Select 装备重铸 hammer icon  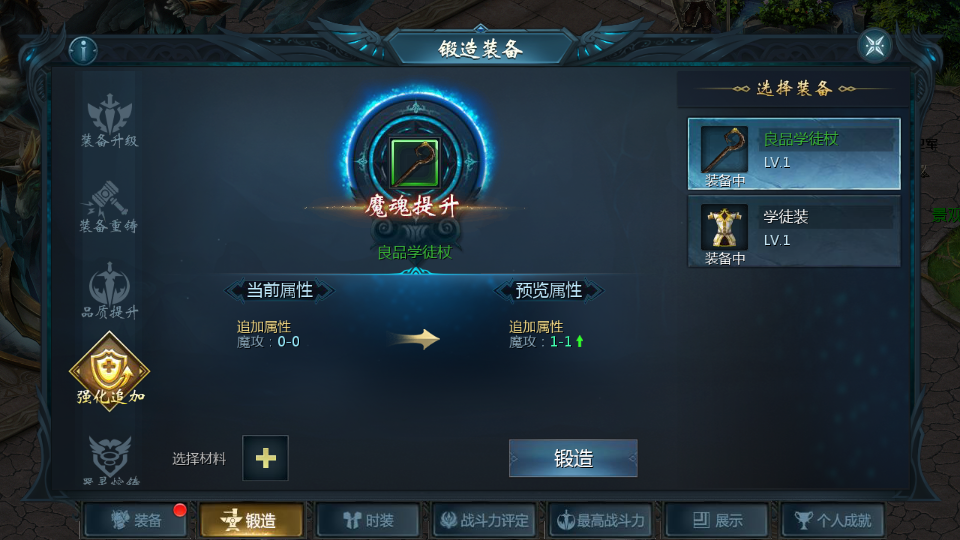[109, 207]
